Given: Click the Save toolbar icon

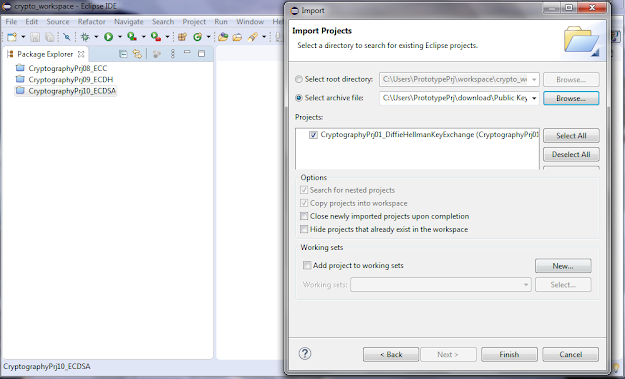Looking at the screenshot, I should click(x=35, y=37).
